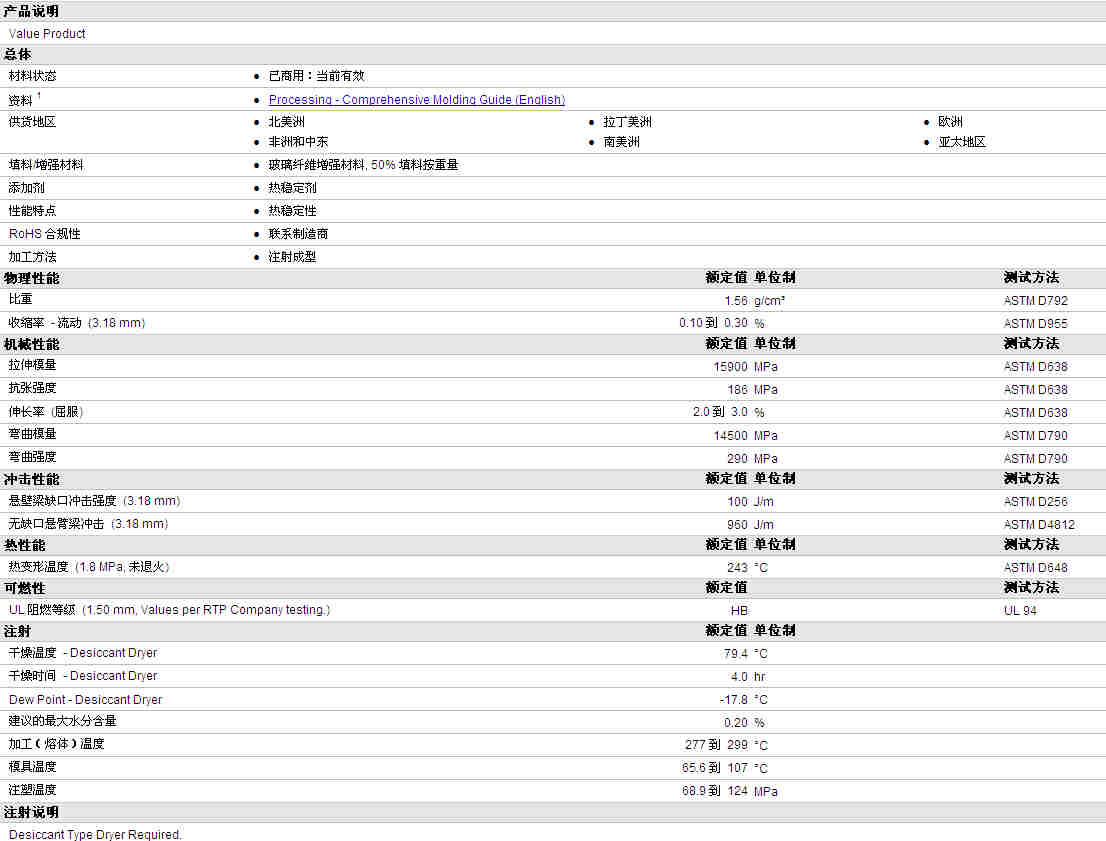The image size is (1106, 841).
Task: Select the 277 到 299 melt temperature value
Action: point(716,744)
